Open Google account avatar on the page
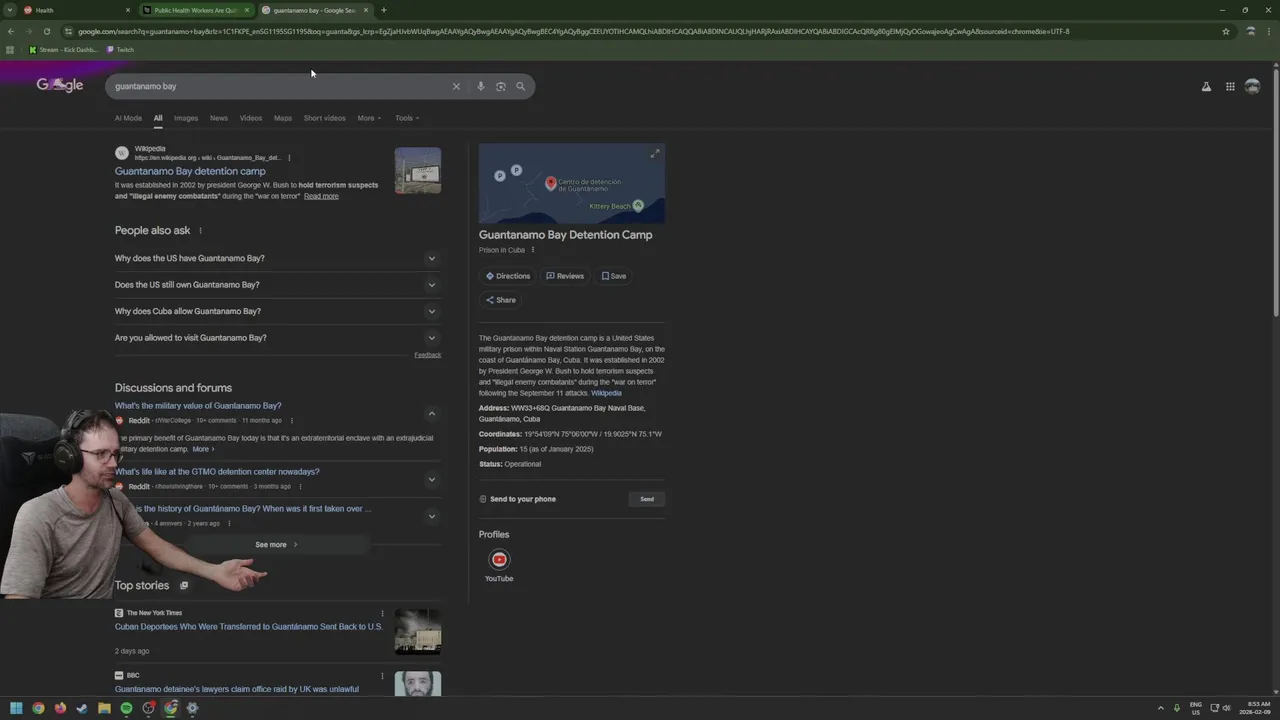Screen dimensions: 1280x720 coord(1252,87)
